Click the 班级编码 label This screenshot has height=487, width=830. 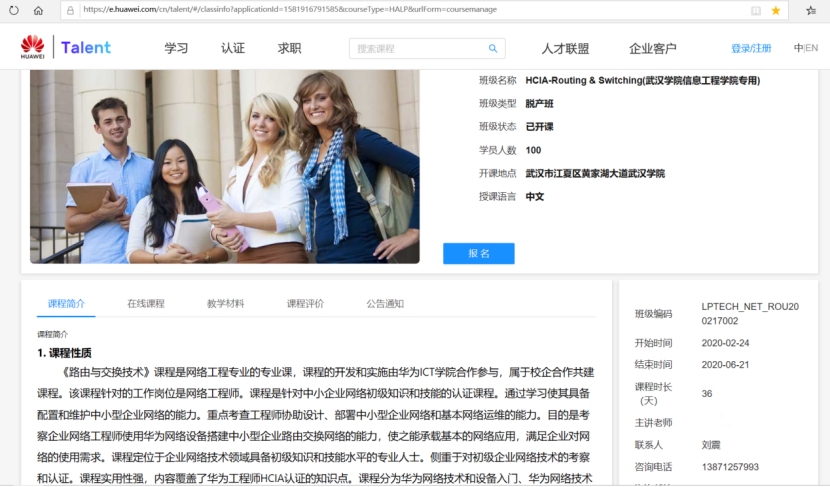click(x=653, y=314)
